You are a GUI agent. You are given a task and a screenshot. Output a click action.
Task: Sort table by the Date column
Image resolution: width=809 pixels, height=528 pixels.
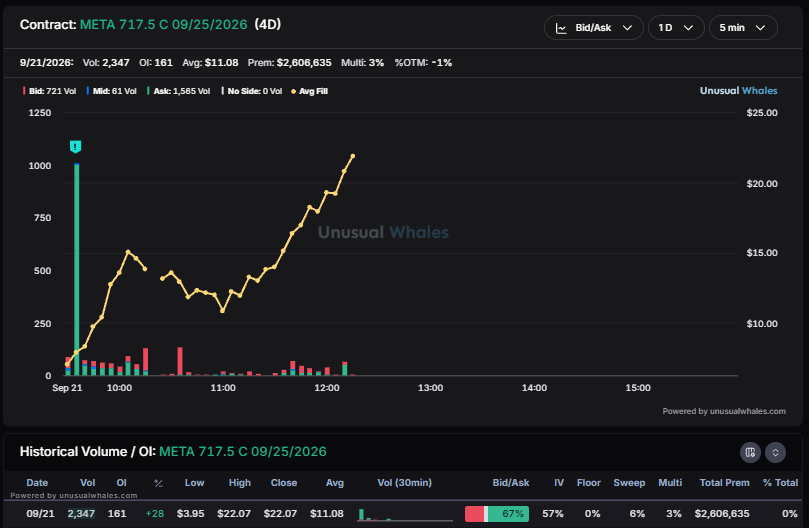pyautogui.click(x=37, y=483)
